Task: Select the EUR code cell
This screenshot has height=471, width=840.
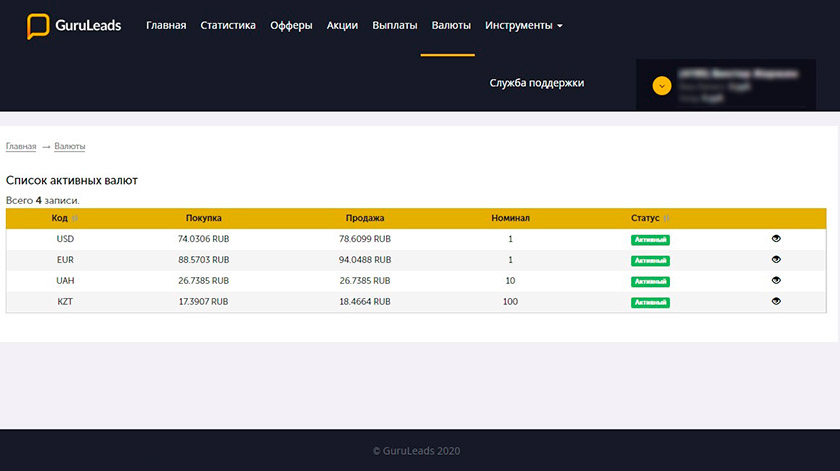Action: coord(65,259)
